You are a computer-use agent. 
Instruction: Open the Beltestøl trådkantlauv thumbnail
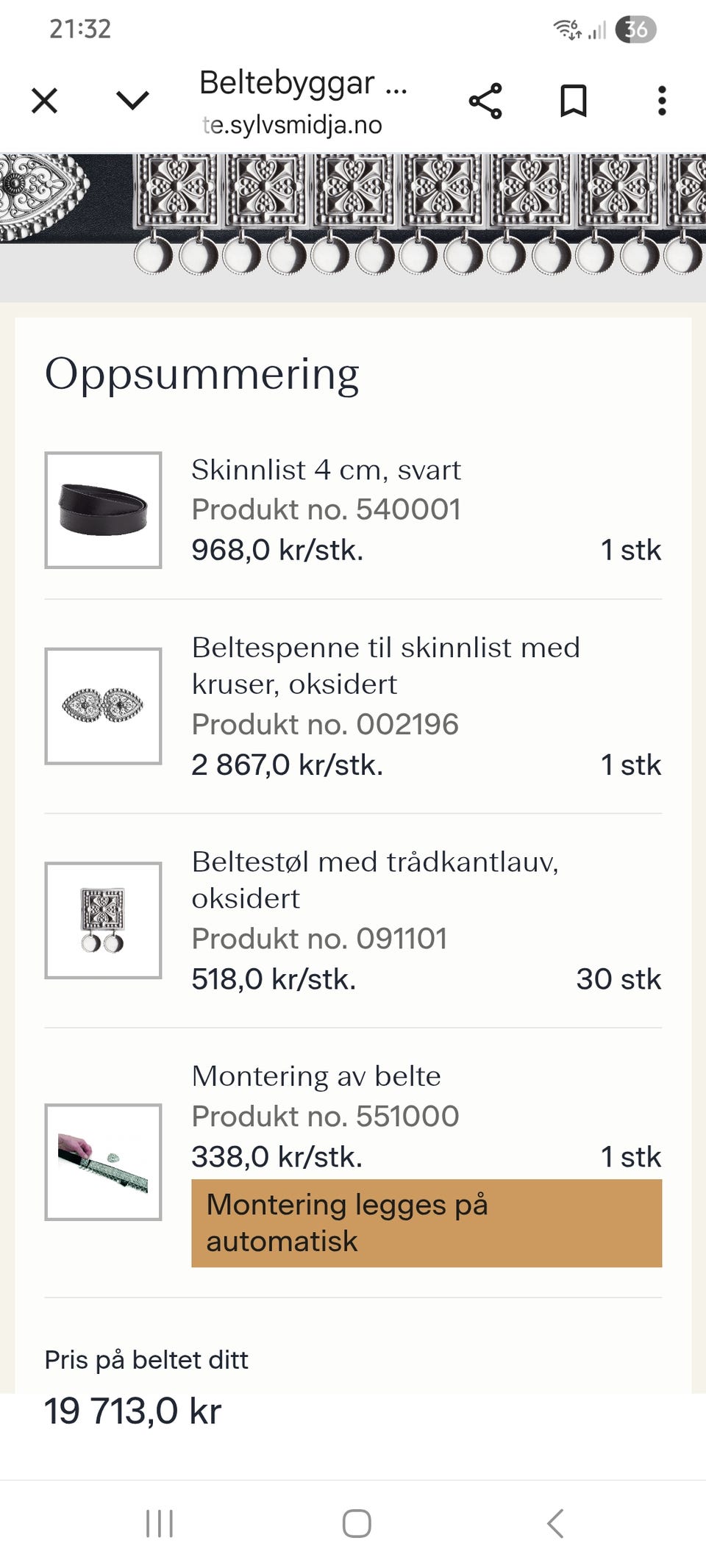pos(103,920)
